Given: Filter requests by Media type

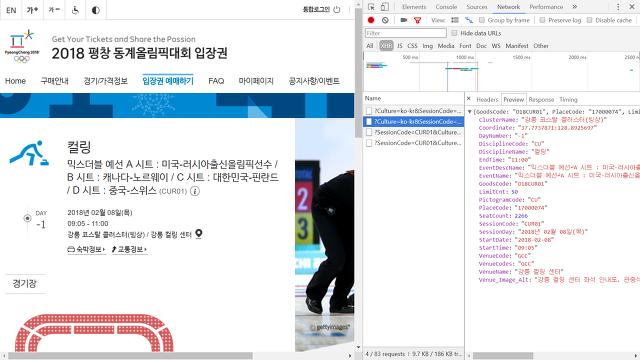Looking at the screenshot, I should 446,46.
